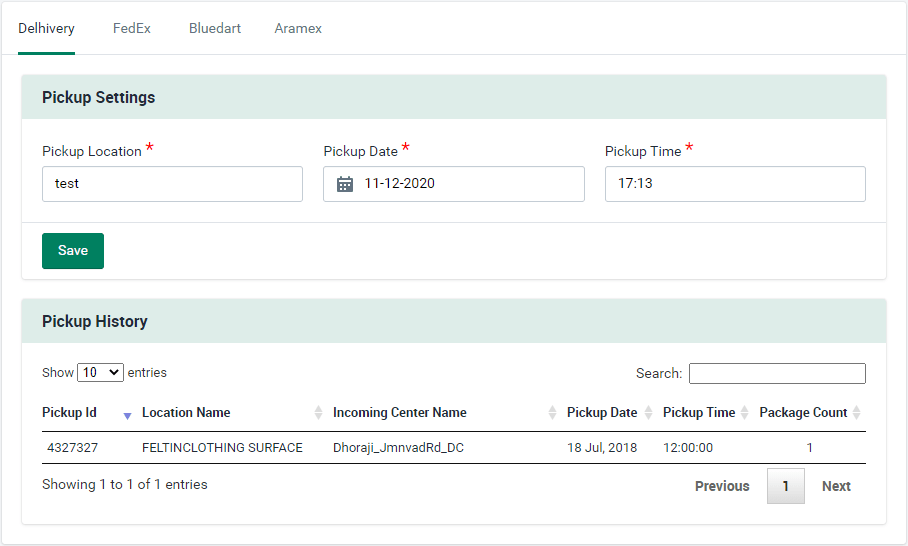Go to Previous page of history

coord(722,486)
